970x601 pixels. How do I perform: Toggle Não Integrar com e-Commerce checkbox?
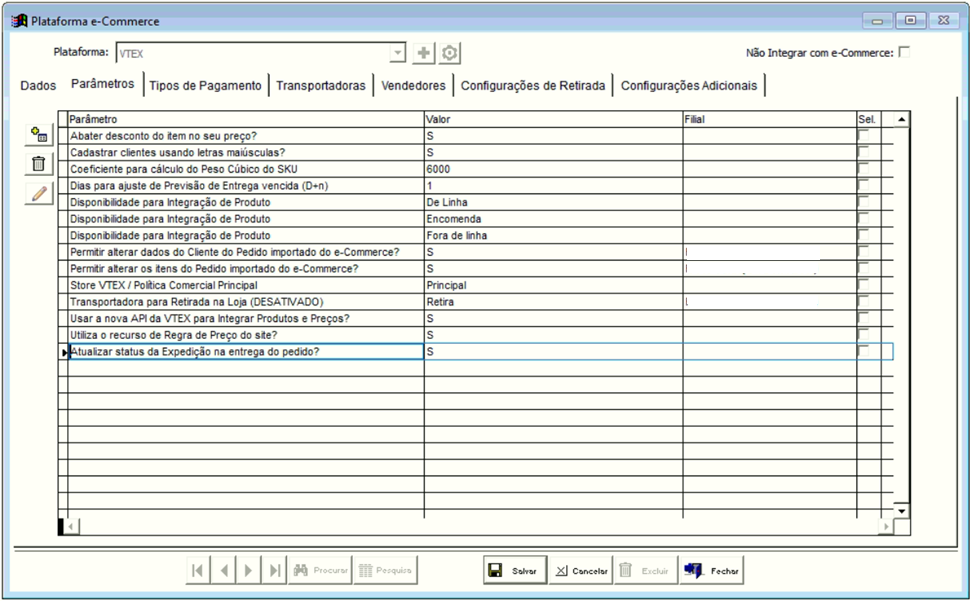(x=904, y=53)
